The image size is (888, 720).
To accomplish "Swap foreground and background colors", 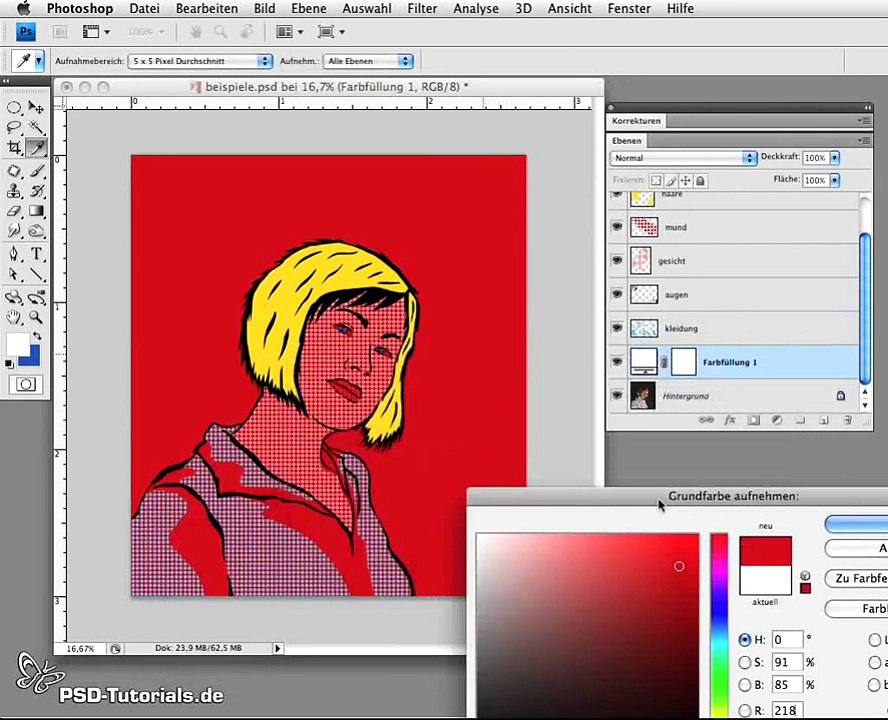I will [x=37, y=336].
